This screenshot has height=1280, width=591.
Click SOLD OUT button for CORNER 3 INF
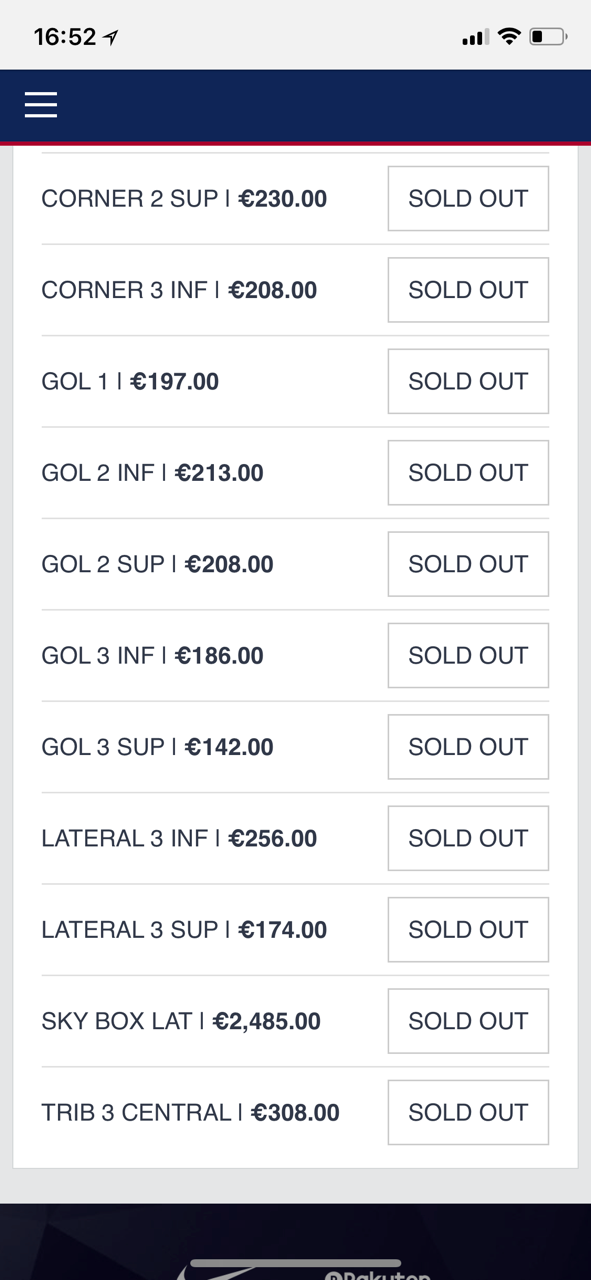pyautogui.click(x=468, y=290)
